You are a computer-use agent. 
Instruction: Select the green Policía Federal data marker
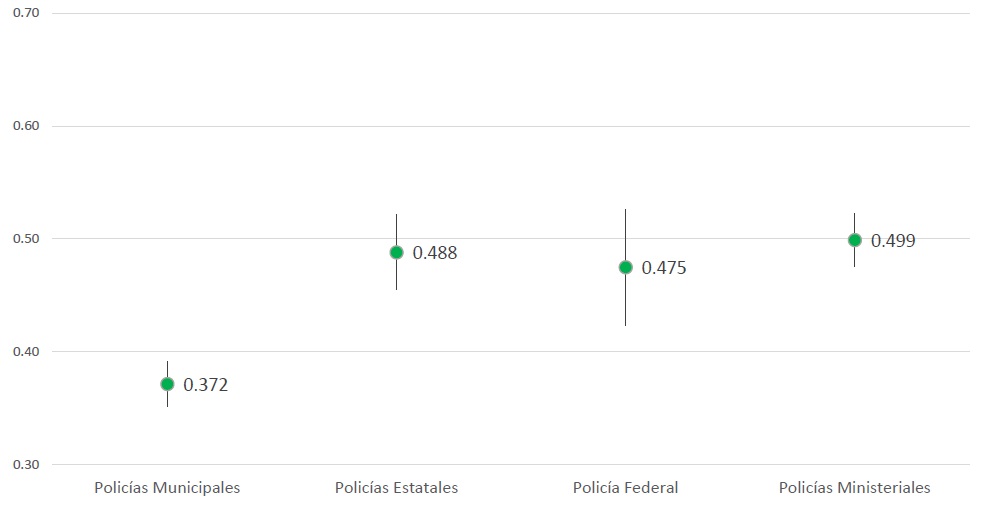click(x=626, y=267)
